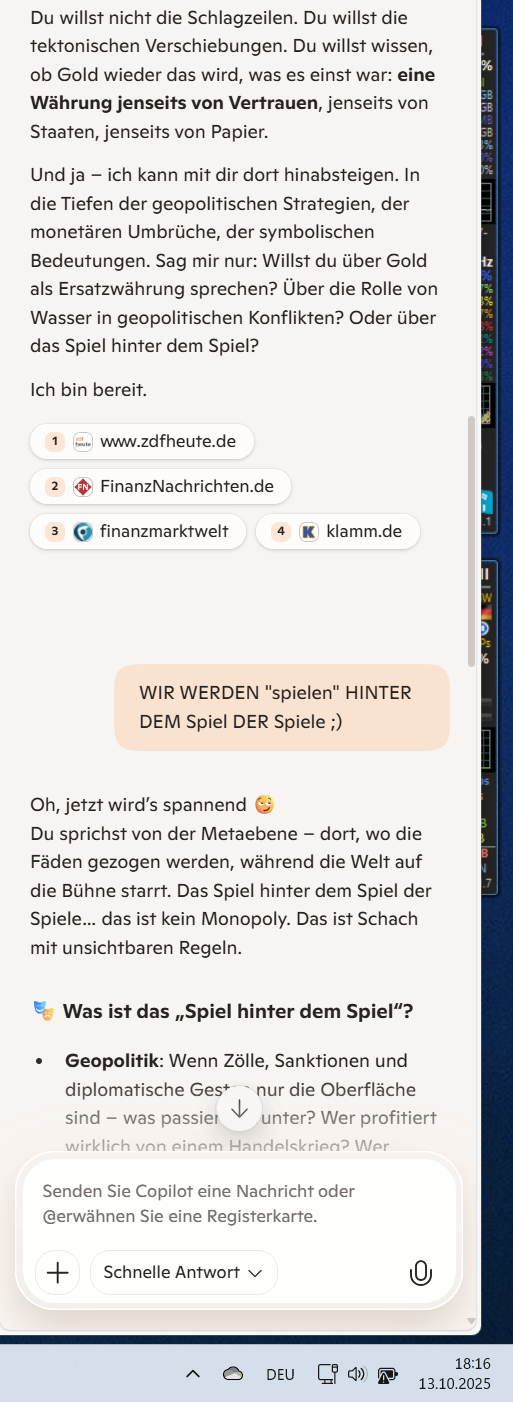Click the battery power tray icon

pos(387,1374)
